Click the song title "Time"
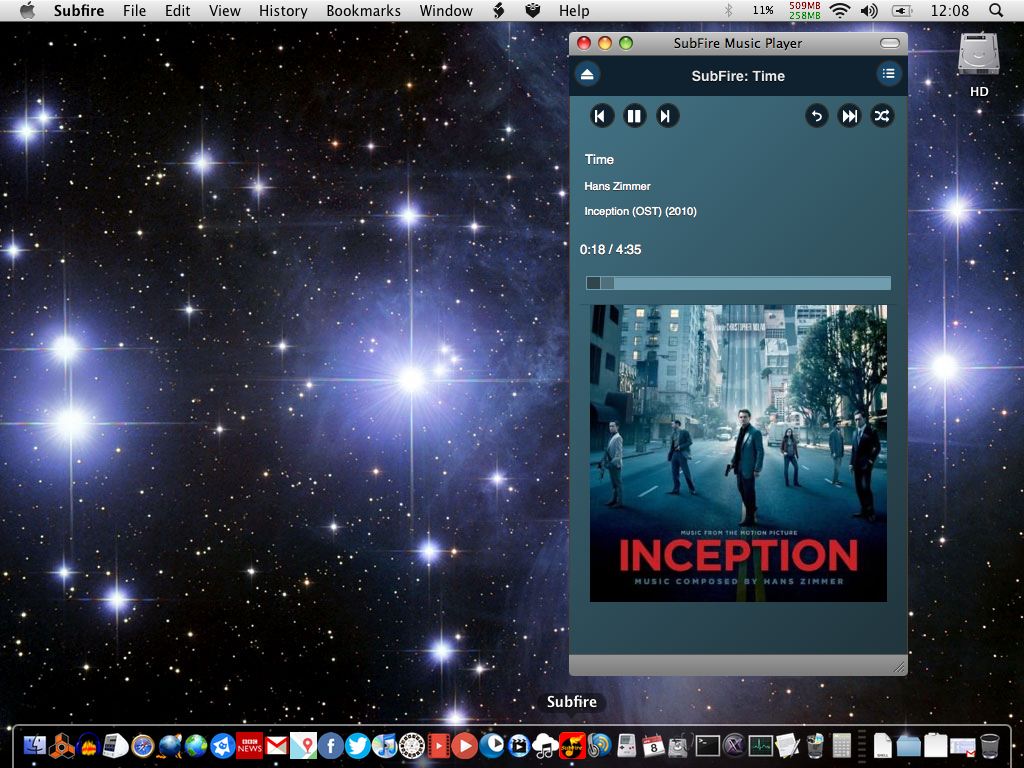The width and height of the screenshot is (1024, 768). (599, 159)
